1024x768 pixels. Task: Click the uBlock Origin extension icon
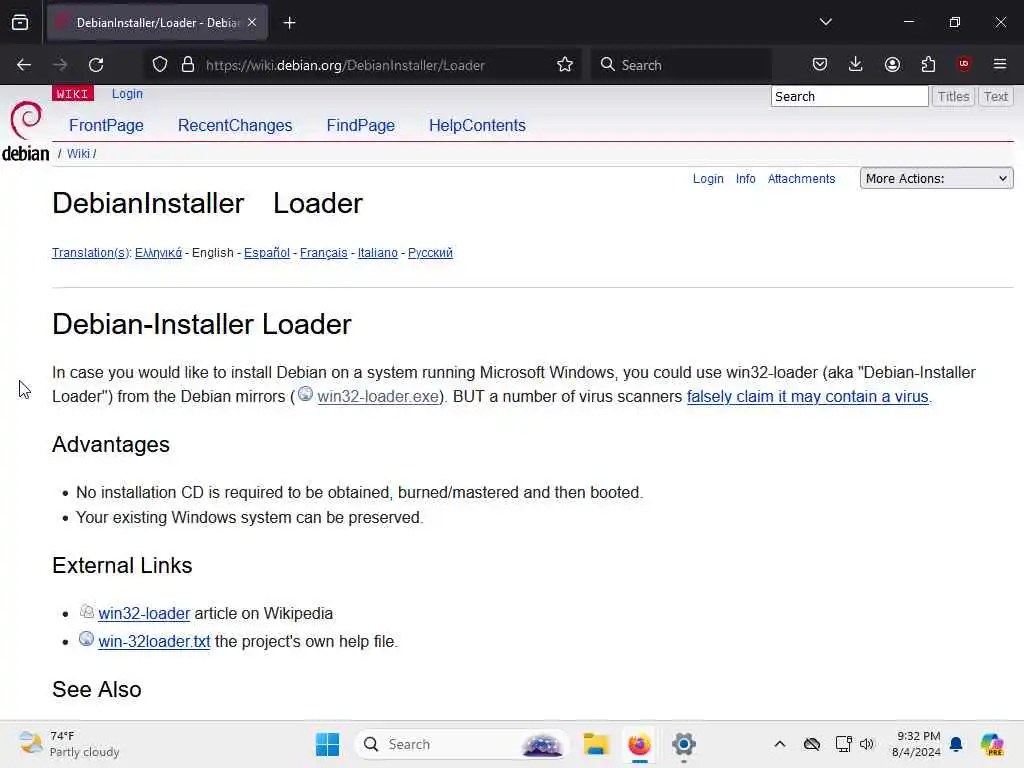(964, 64)
